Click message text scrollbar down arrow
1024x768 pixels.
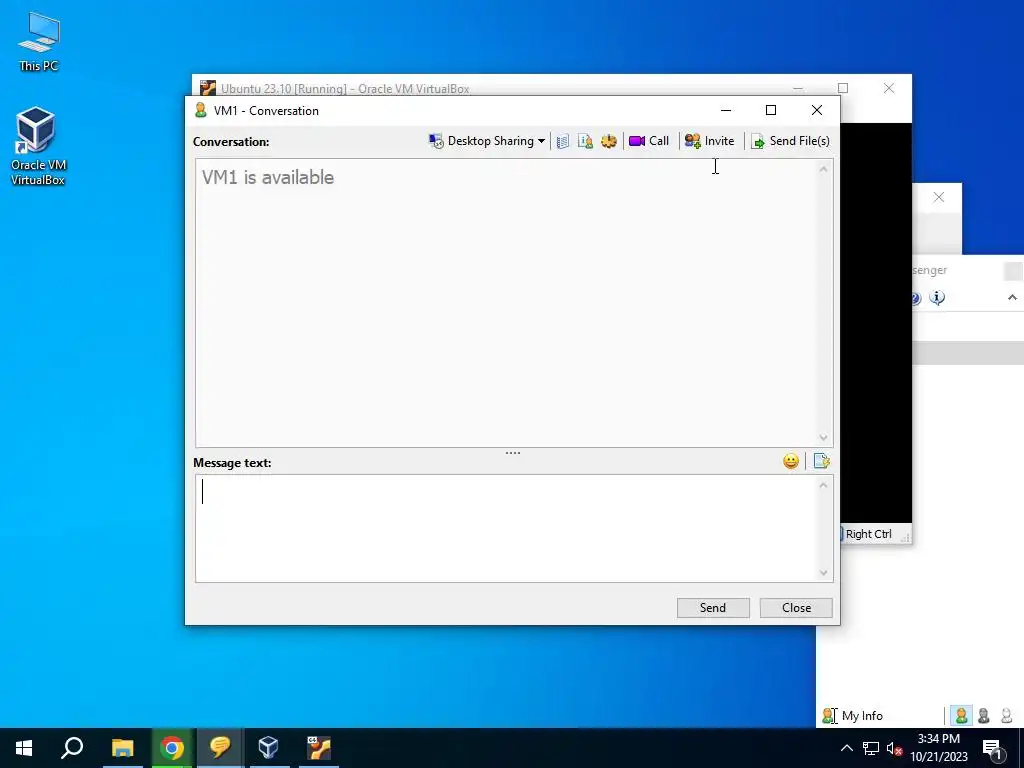pos(824,573)
